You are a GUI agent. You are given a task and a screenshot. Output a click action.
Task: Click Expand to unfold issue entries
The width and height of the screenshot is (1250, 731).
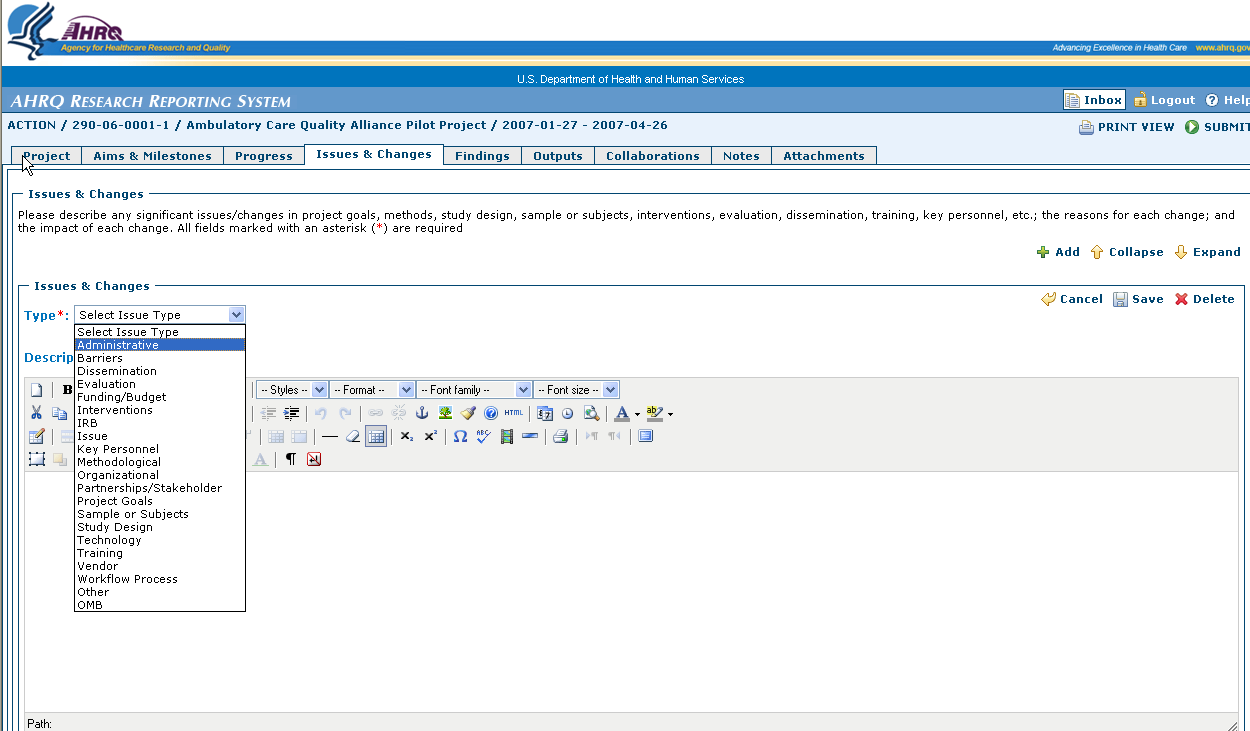1207,252
